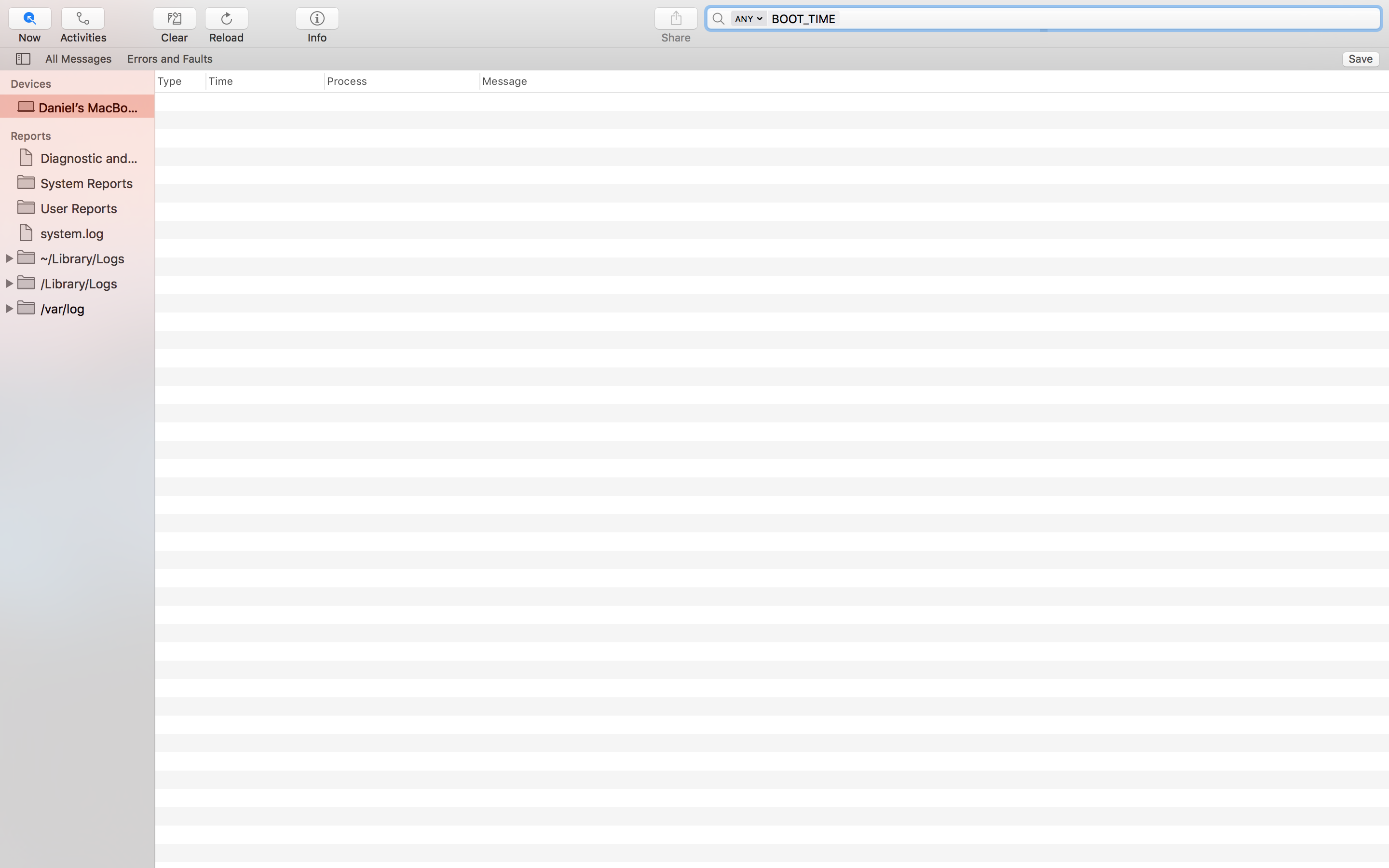The image size is (1389, 868).
Task: Click the laptop icon beside Daniel's MacBook
Action: coord(26,106)
